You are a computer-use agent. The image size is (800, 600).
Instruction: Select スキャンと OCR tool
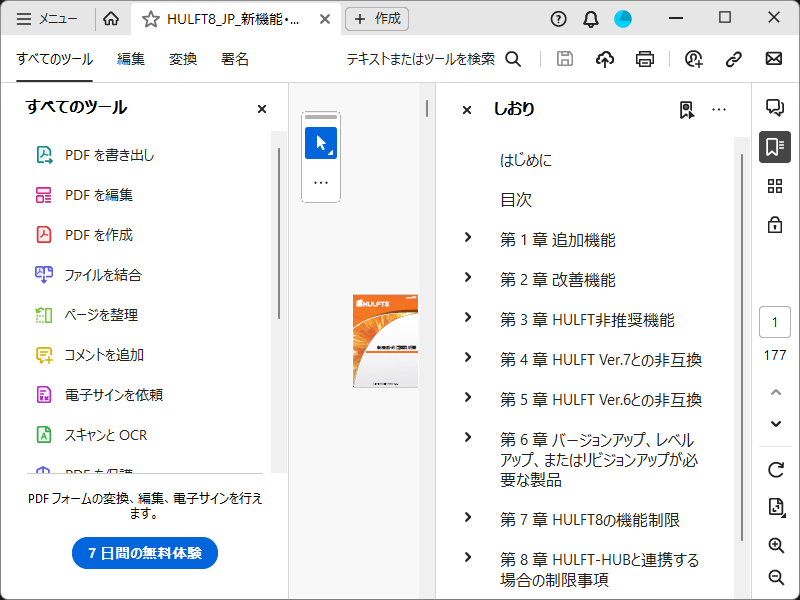coord(91,435)
